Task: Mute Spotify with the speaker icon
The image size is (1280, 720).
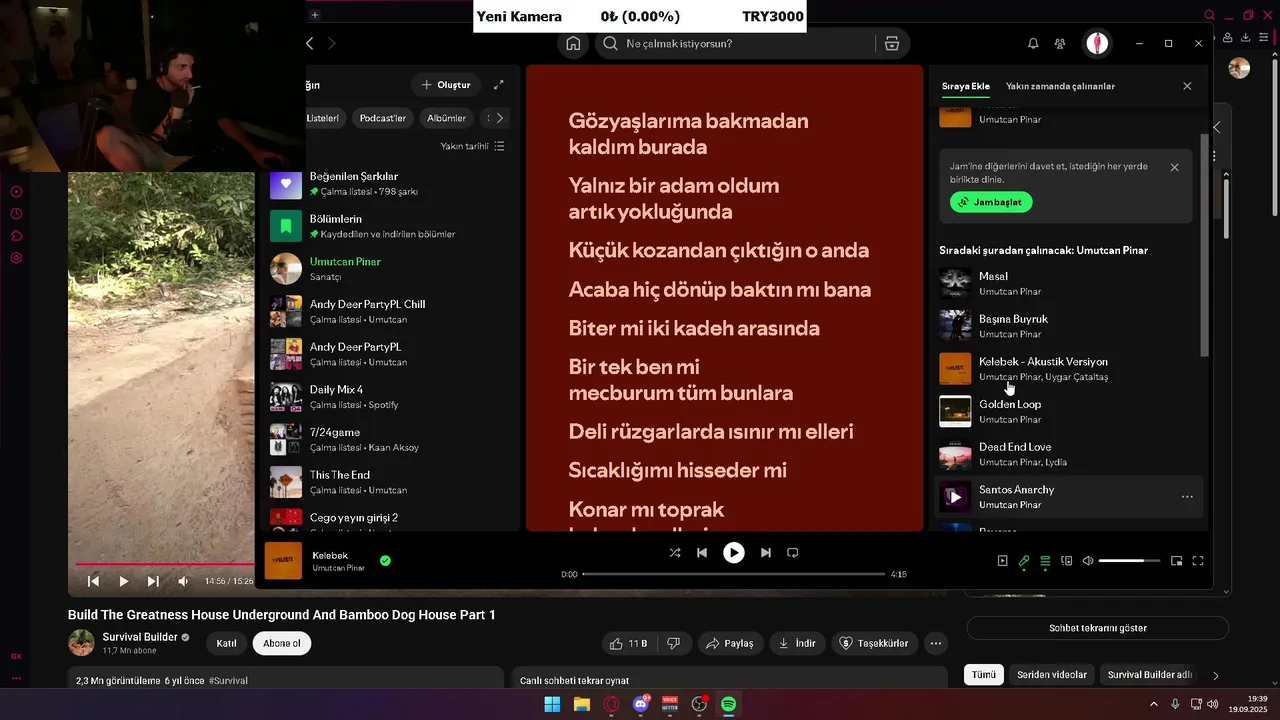Action: (1088, 561)
